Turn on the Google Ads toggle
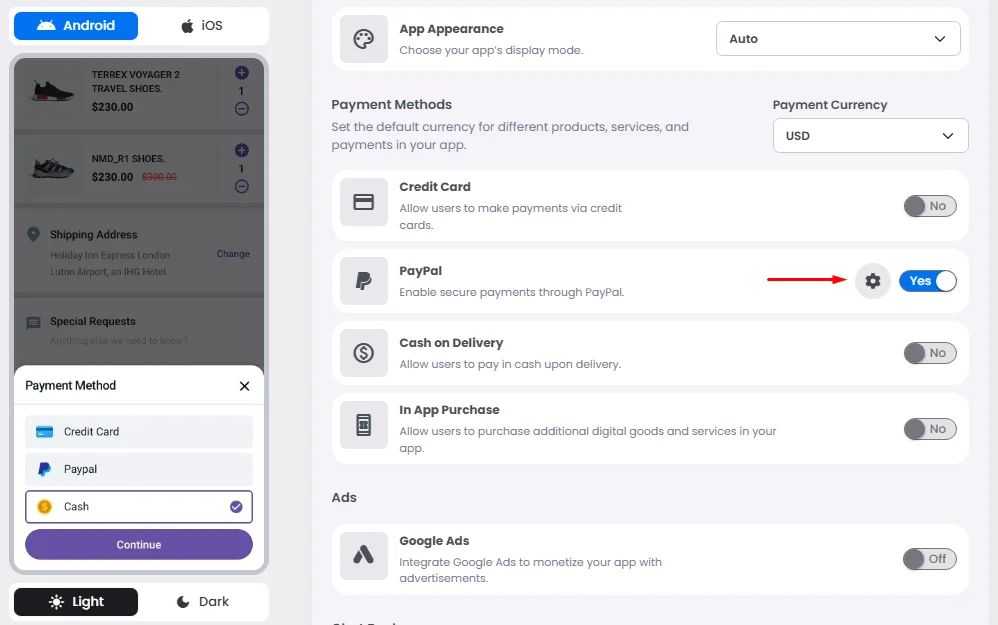This screenshot has width=998, height=625. pyautogui.click(x=929, y=559)
